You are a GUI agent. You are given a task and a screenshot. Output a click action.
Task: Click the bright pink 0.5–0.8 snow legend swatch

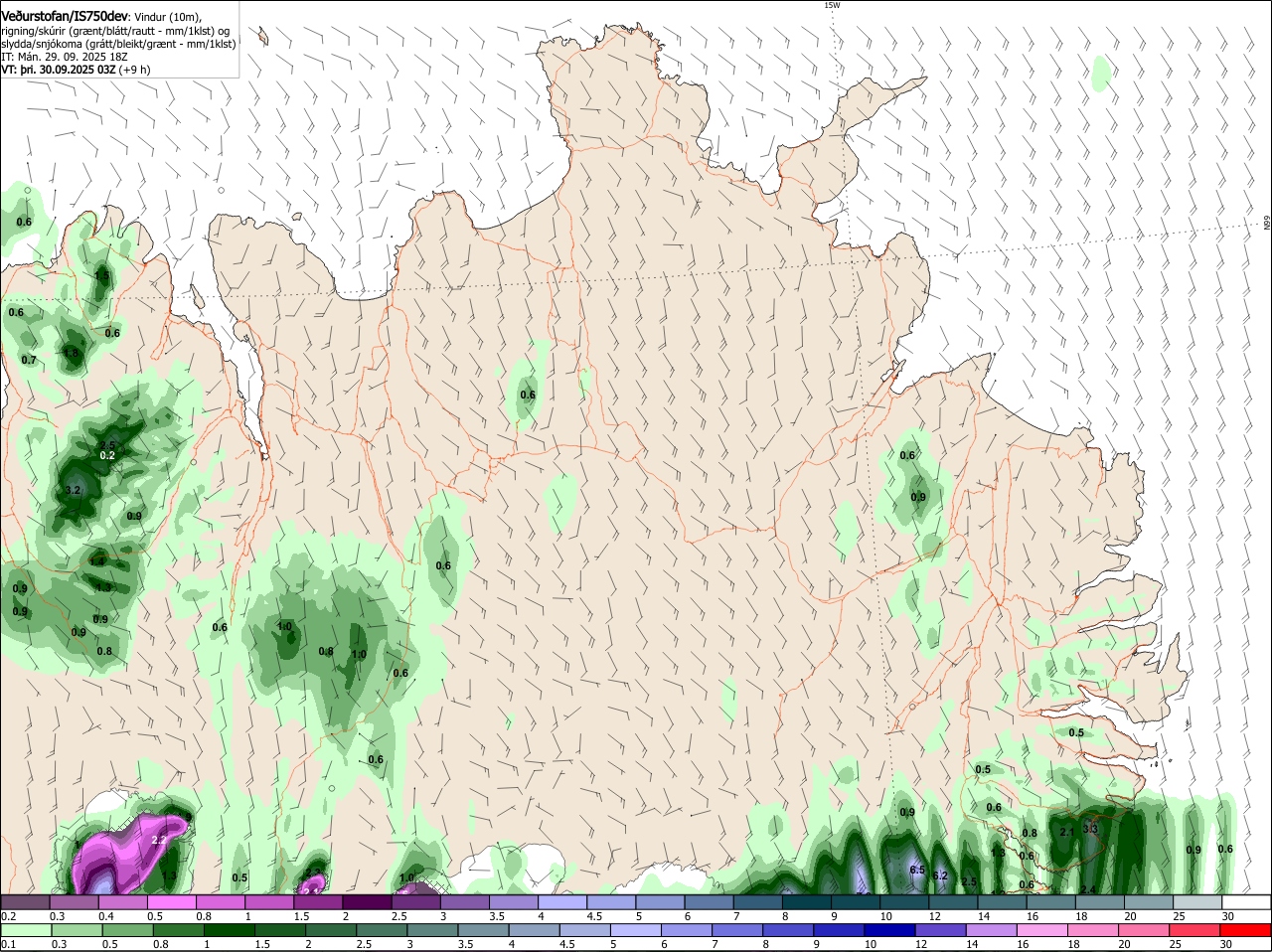point(173,901)
